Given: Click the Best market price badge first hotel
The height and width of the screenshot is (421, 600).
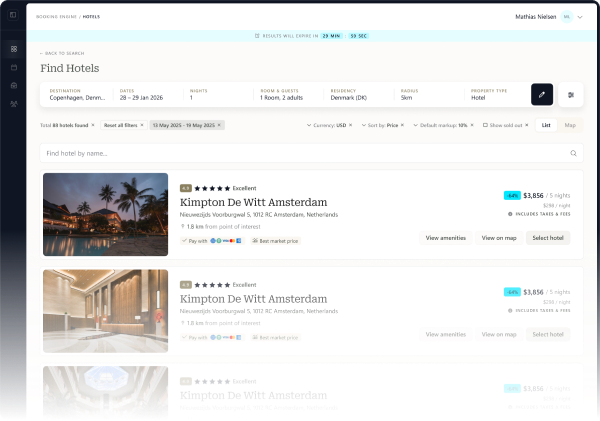Looking at the screenshot, I should [x=276, y=241].
